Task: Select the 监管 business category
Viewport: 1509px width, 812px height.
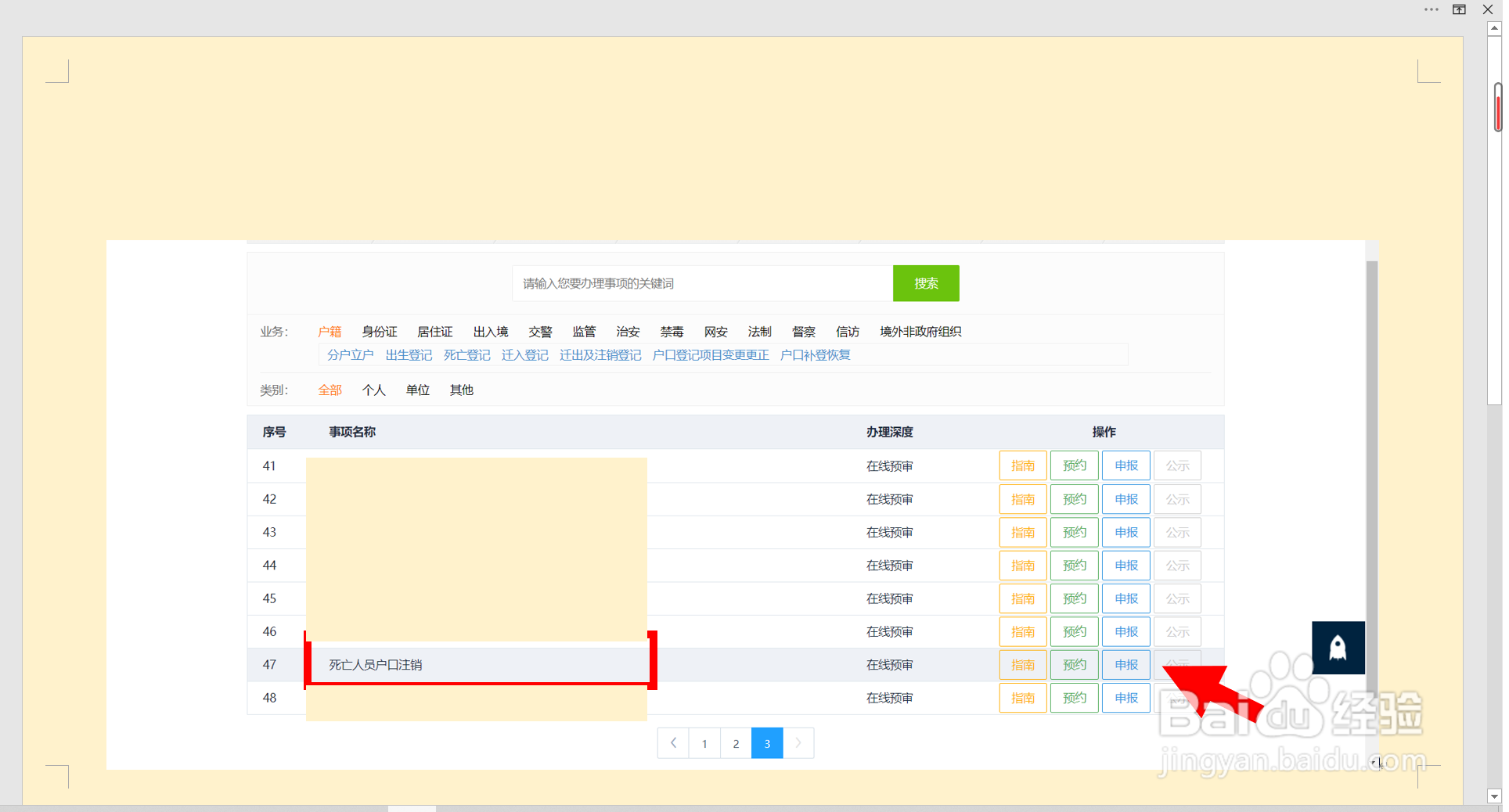Action: [x=584, y=332]
